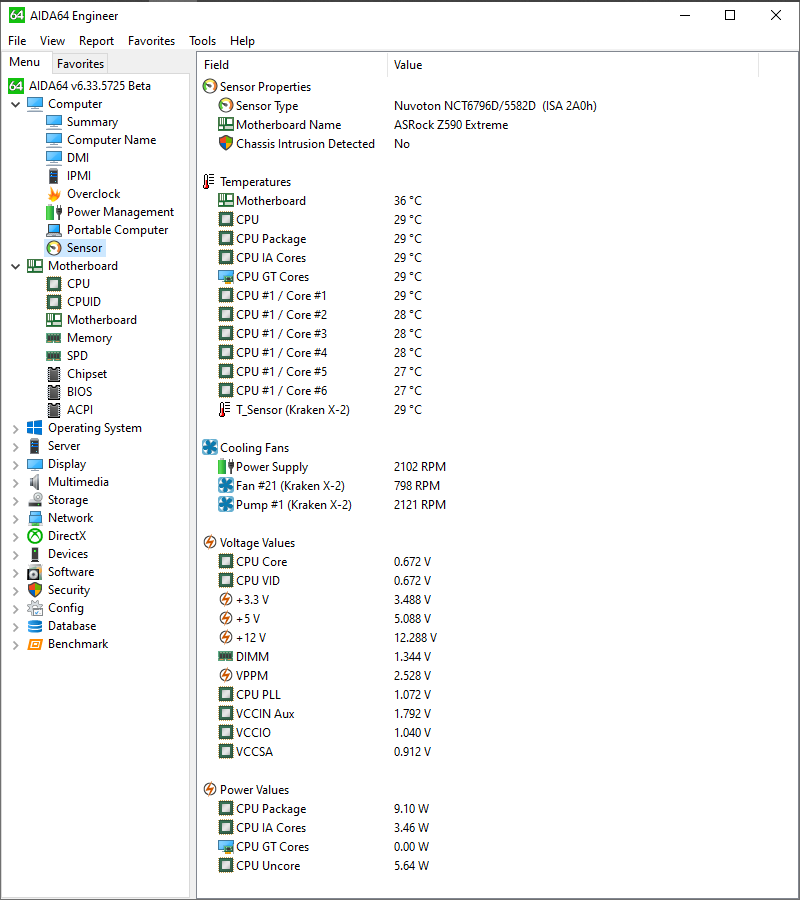Select the Menu tab
Viewport: 800px width, 900px height.
point(25,62)
